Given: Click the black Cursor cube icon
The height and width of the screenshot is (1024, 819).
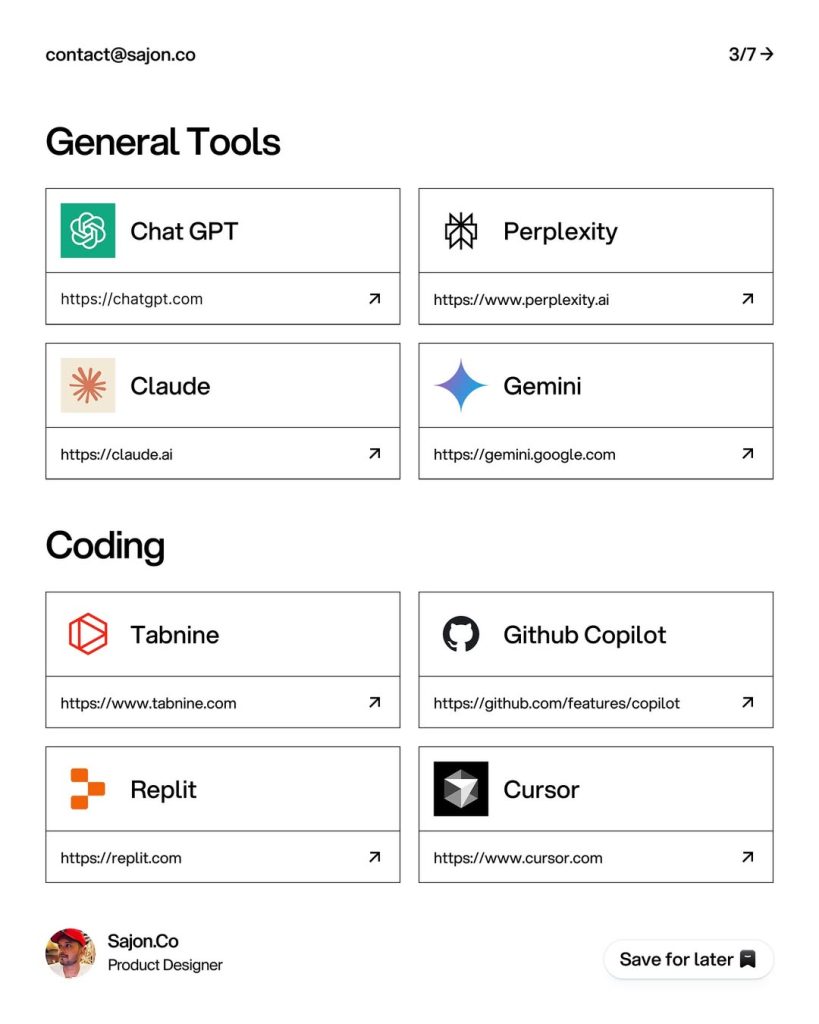Looking at the screenshot, I should [x=461, y=789].
